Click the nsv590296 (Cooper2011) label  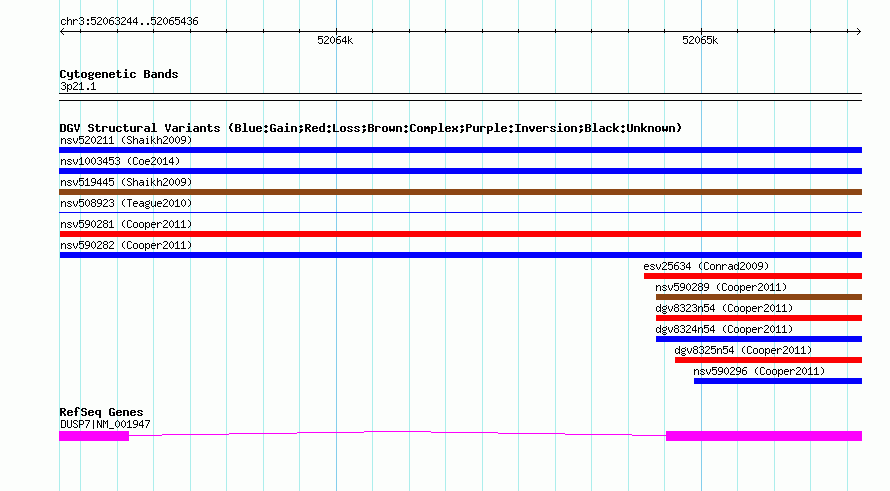pyautogui.click(x=759, y=371)
